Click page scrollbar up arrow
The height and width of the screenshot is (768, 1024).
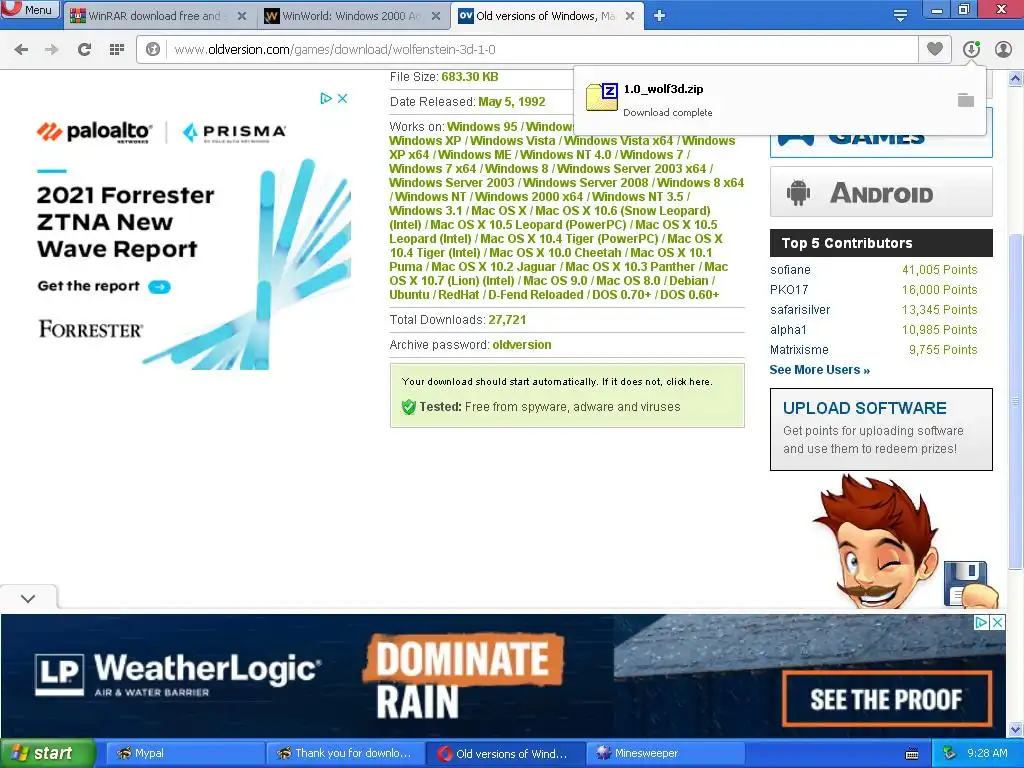[1016, 78]
